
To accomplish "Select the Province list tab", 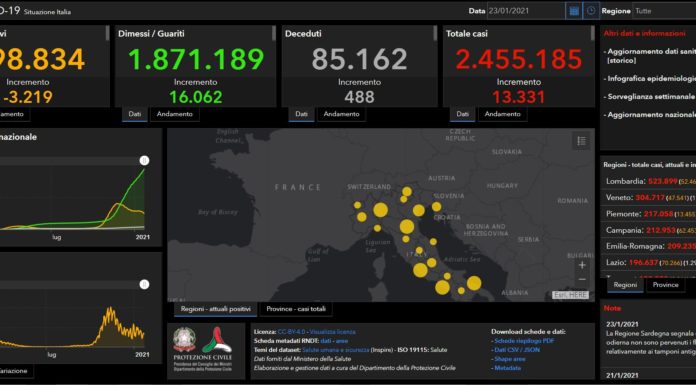I will [x=665, y=285].
